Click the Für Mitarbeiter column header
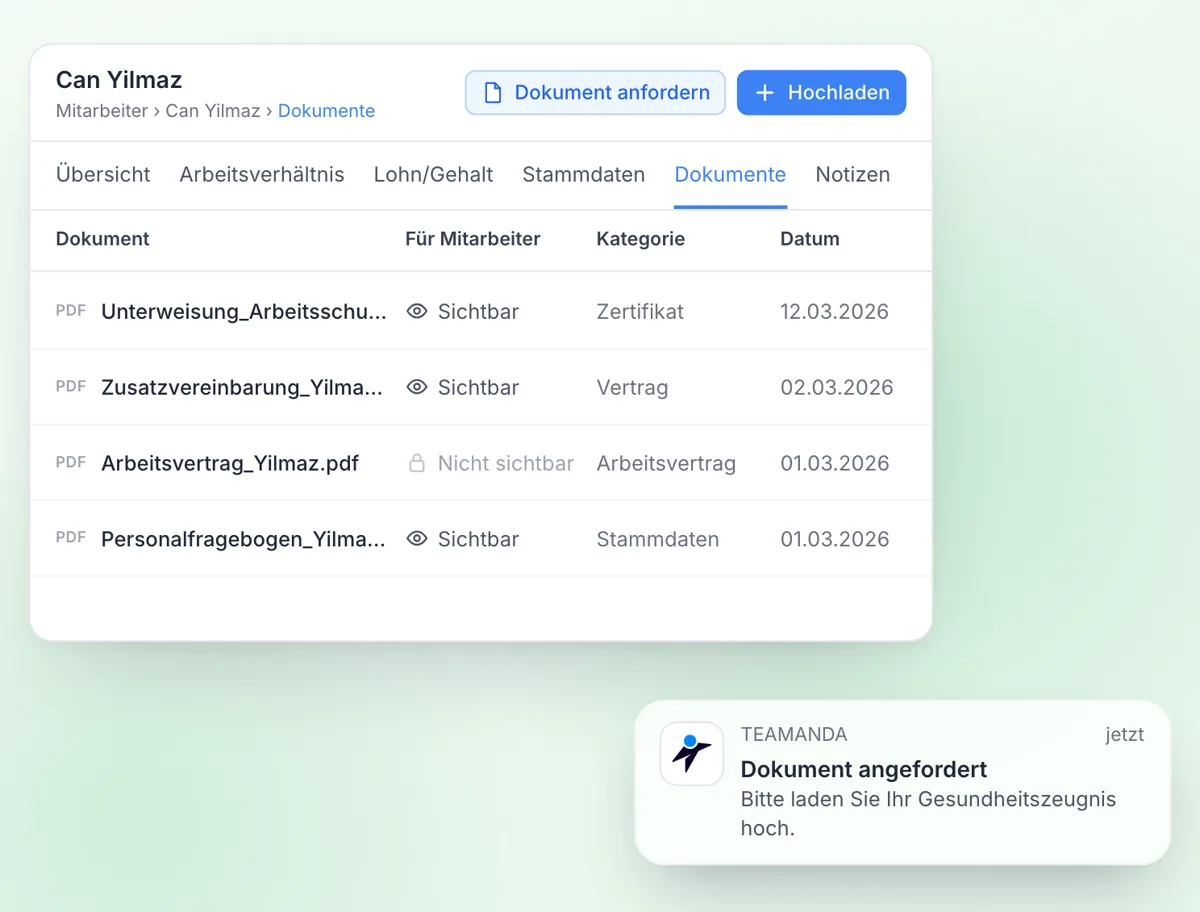 [x=473, y=239]
